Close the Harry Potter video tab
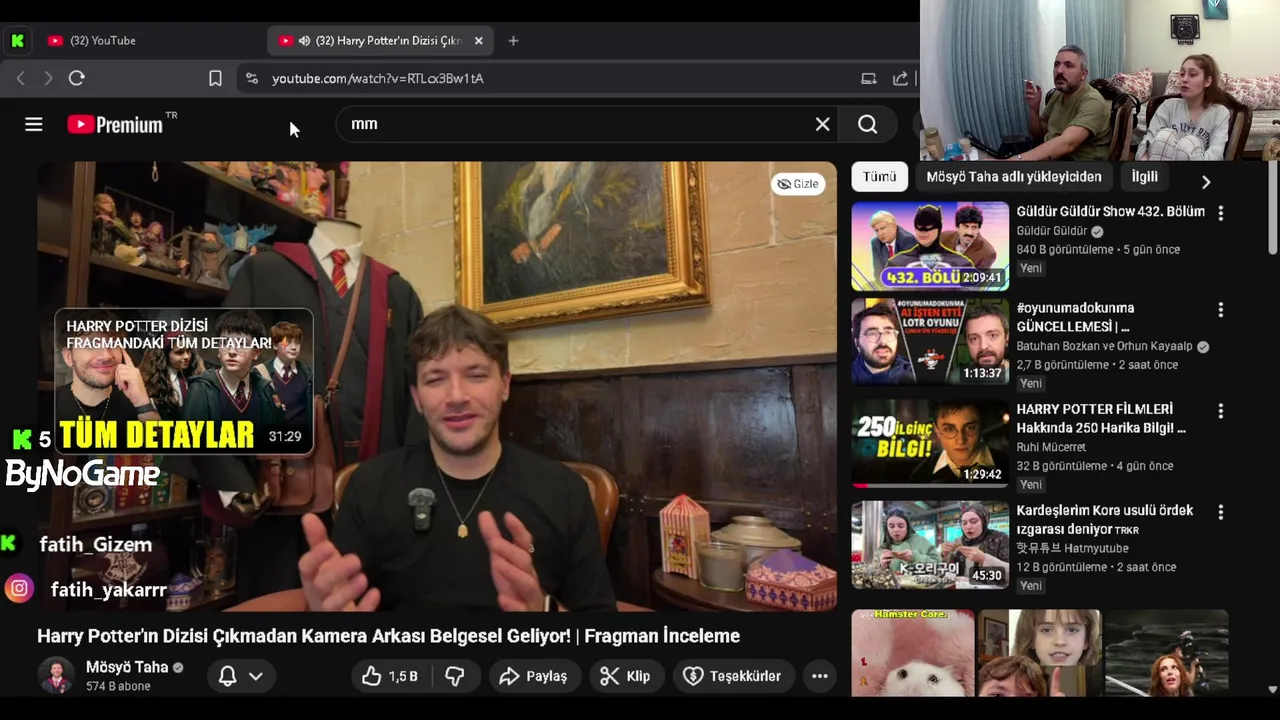 click(x=478, y=41)
